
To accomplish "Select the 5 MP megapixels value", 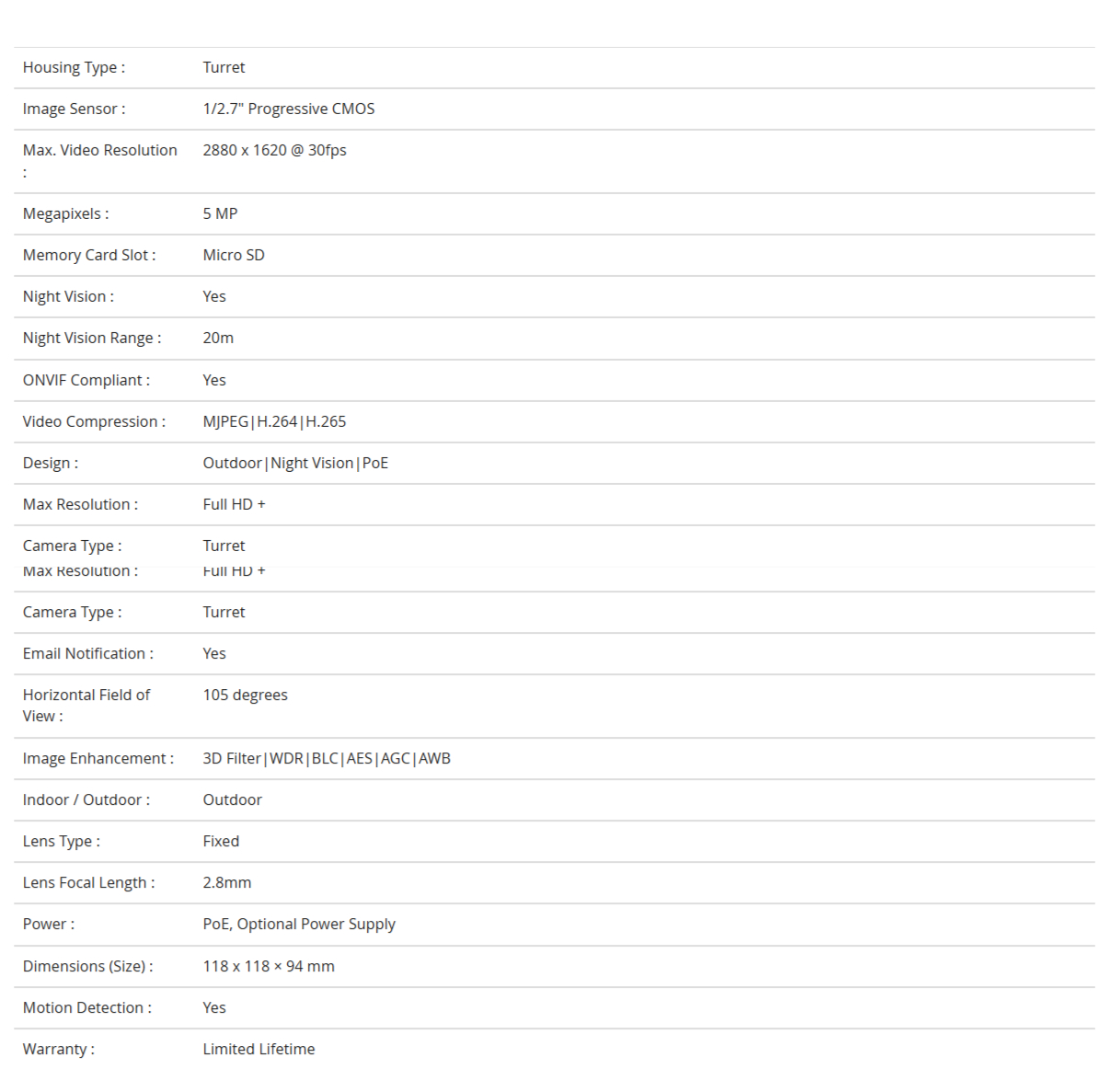I will point(220,213).
